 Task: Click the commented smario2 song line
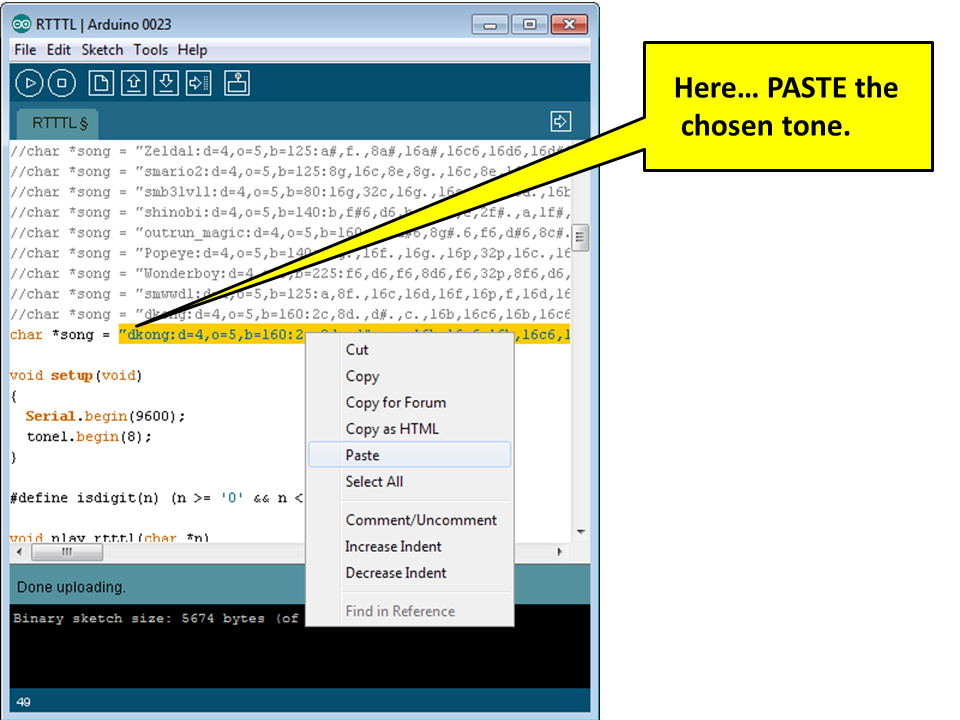[x=290, y=171]
